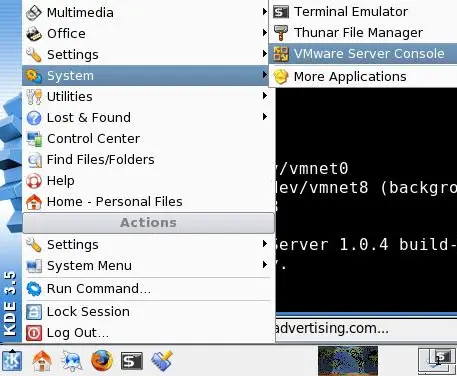Click the Terminal Emulator icon in submenu
The height and width of the screenshot is (376, 457).
click(281, 12)
